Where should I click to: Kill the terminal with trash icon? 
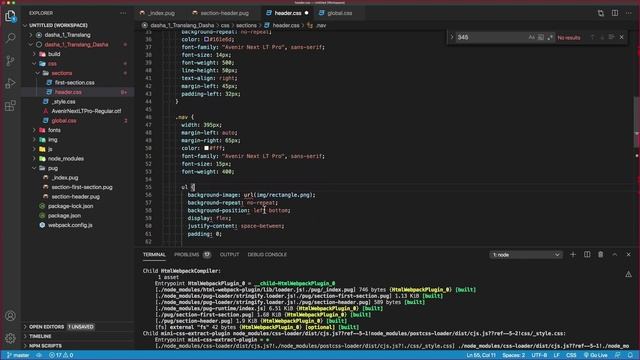click(x=600, y=254)
